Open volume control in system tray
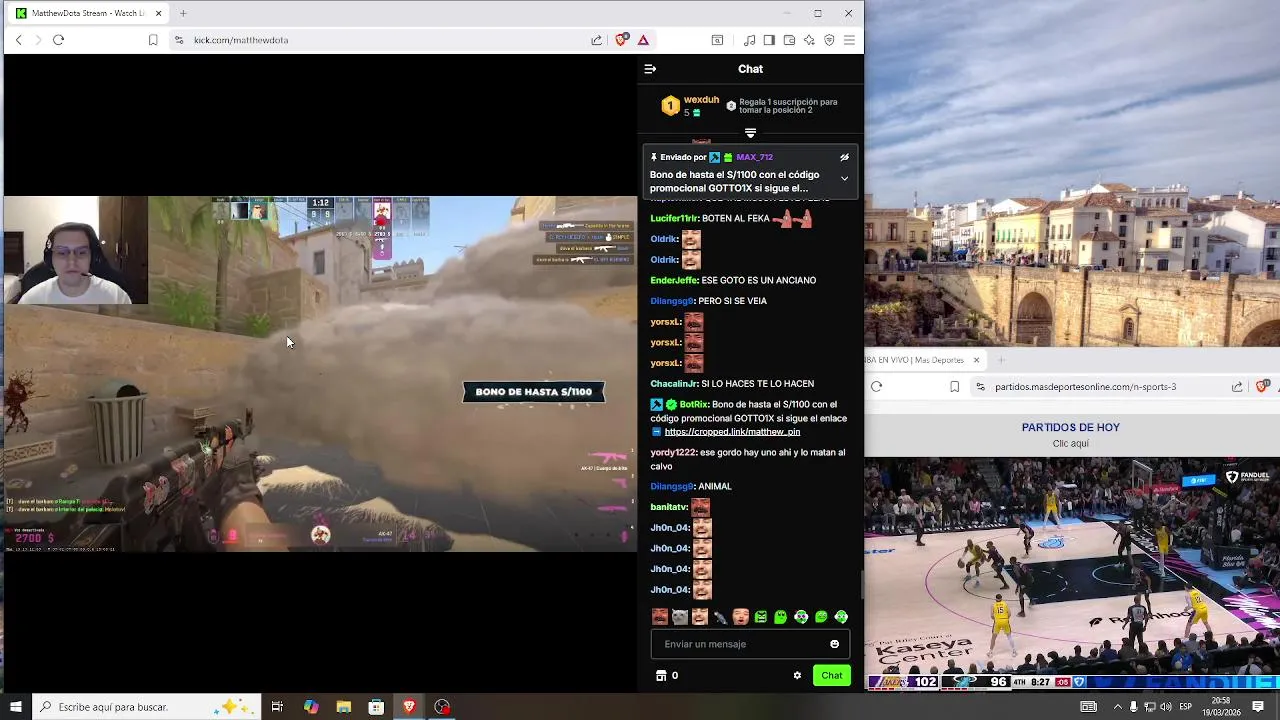 (1165, 707)
